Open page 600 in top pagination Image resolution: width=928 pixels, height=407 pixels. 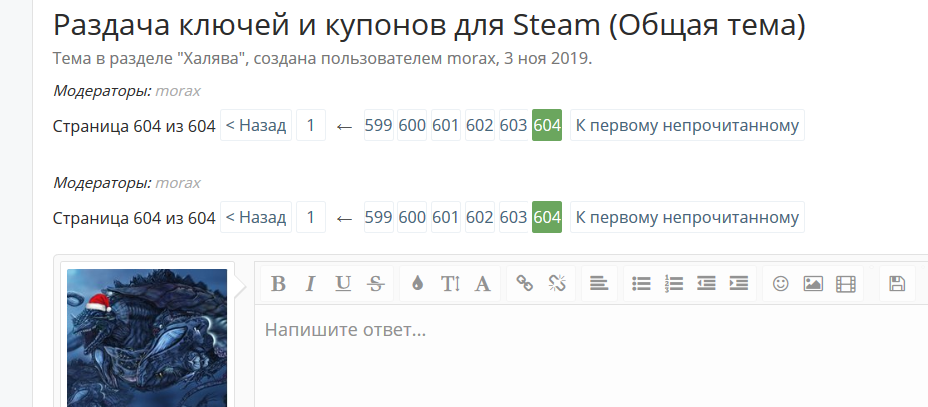point(412,125)
